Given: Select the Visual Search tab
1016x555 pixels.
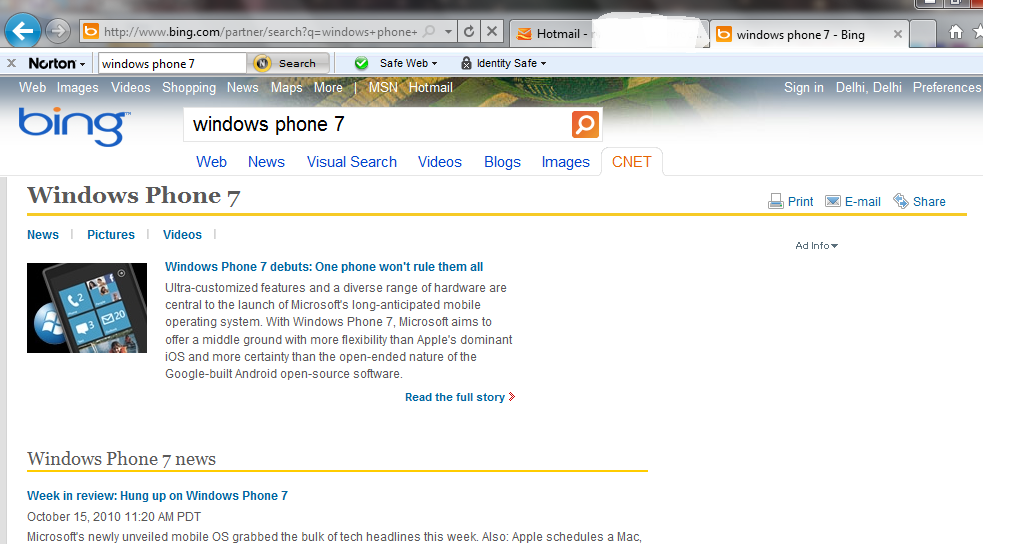Looking at the screenshot, I should [352, 162].
